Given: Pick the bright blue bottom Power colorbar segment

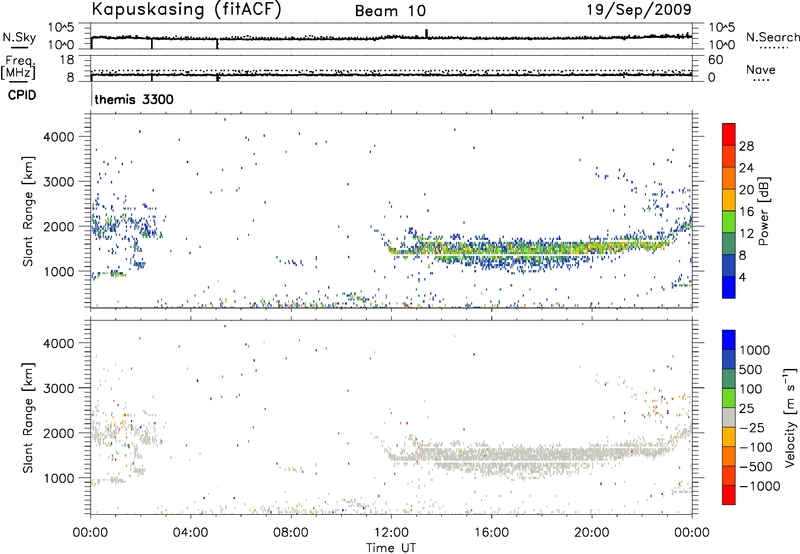Looking at the screenshot, I should 729,287.
